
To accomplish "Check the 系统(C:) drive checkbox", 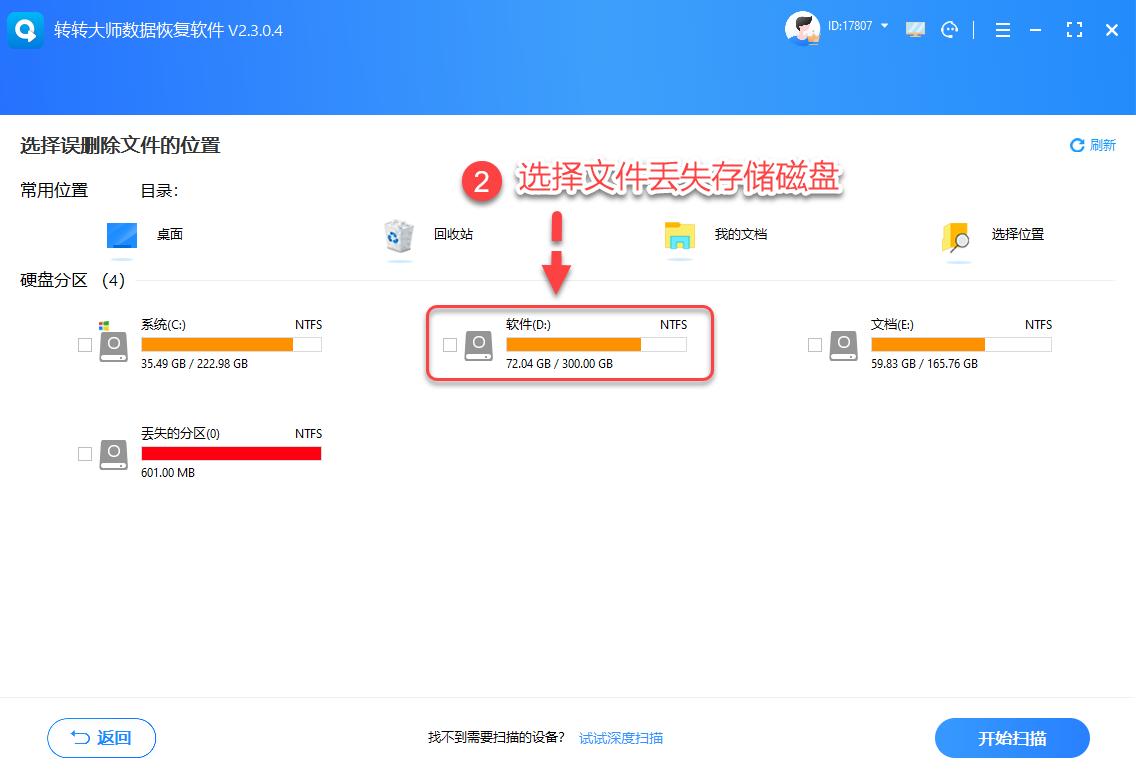I will pyautogui.click(x=85, y=345).
